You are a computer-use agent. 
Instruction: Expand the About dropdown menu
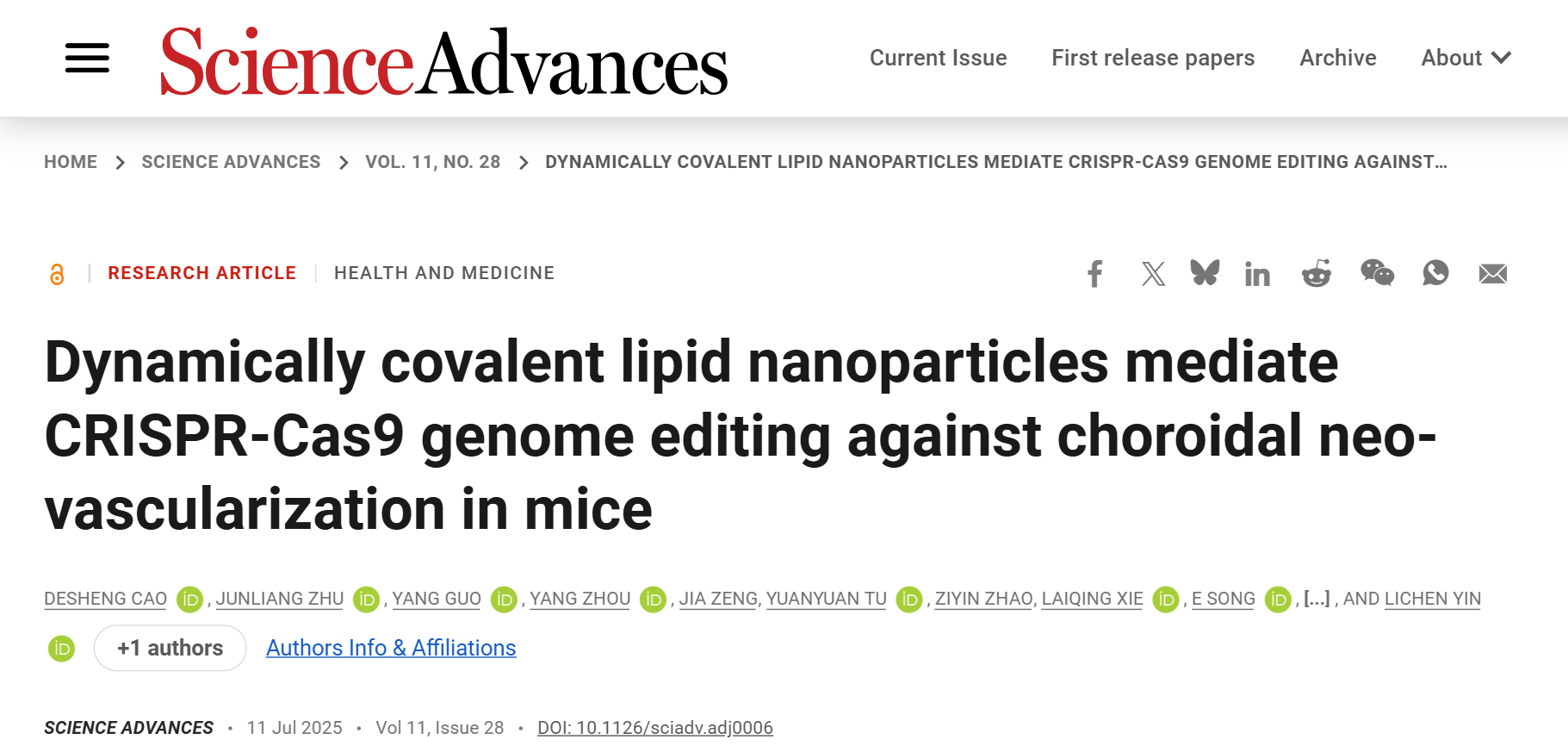coord(1466,58)
